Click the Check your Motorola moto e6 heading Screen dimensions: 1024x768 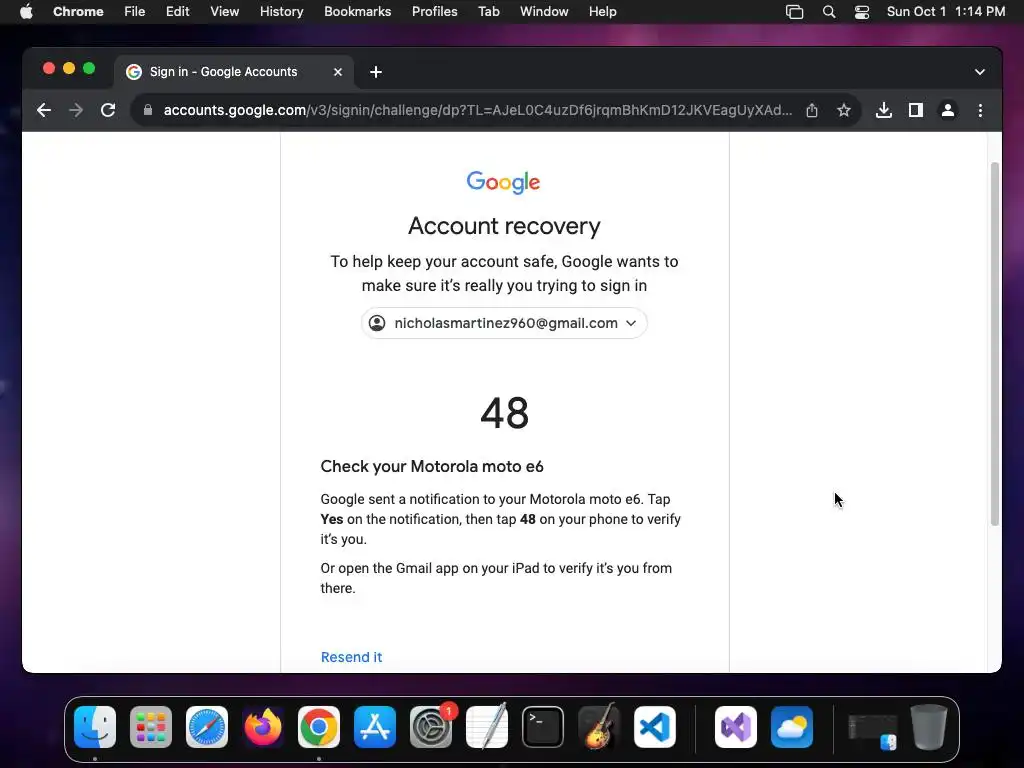(432, 466)
